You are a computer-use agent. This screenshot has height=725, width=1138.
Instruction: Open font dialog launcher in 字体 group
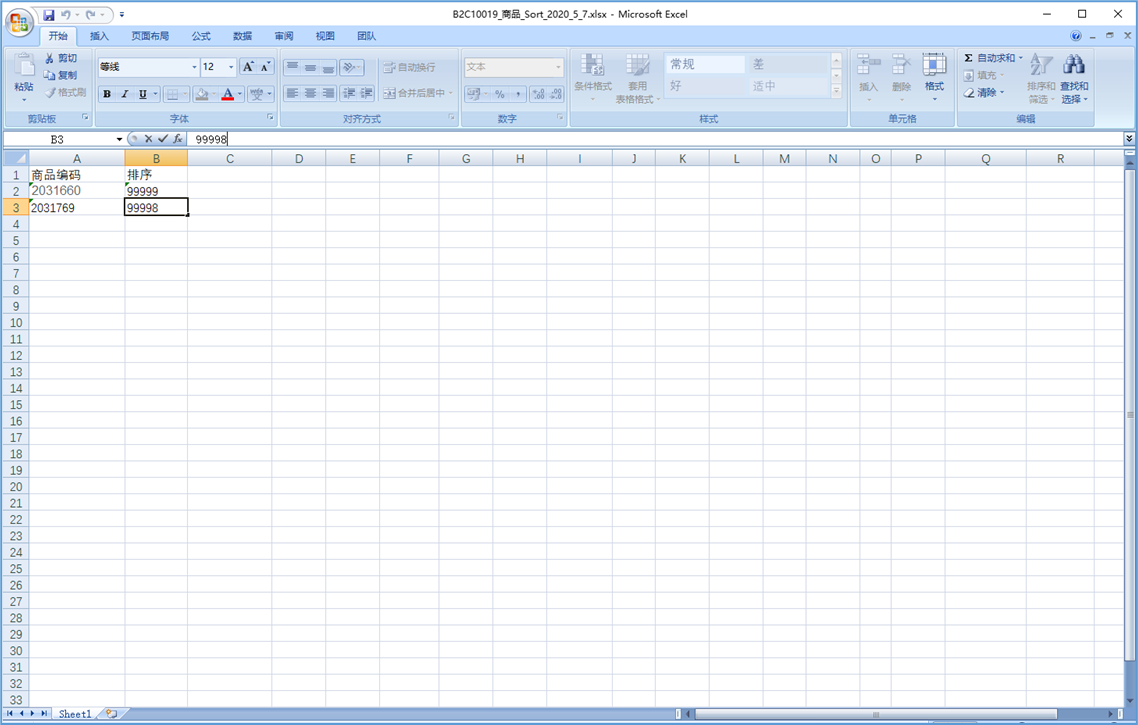pyautogui.click(x=270, y=117)
